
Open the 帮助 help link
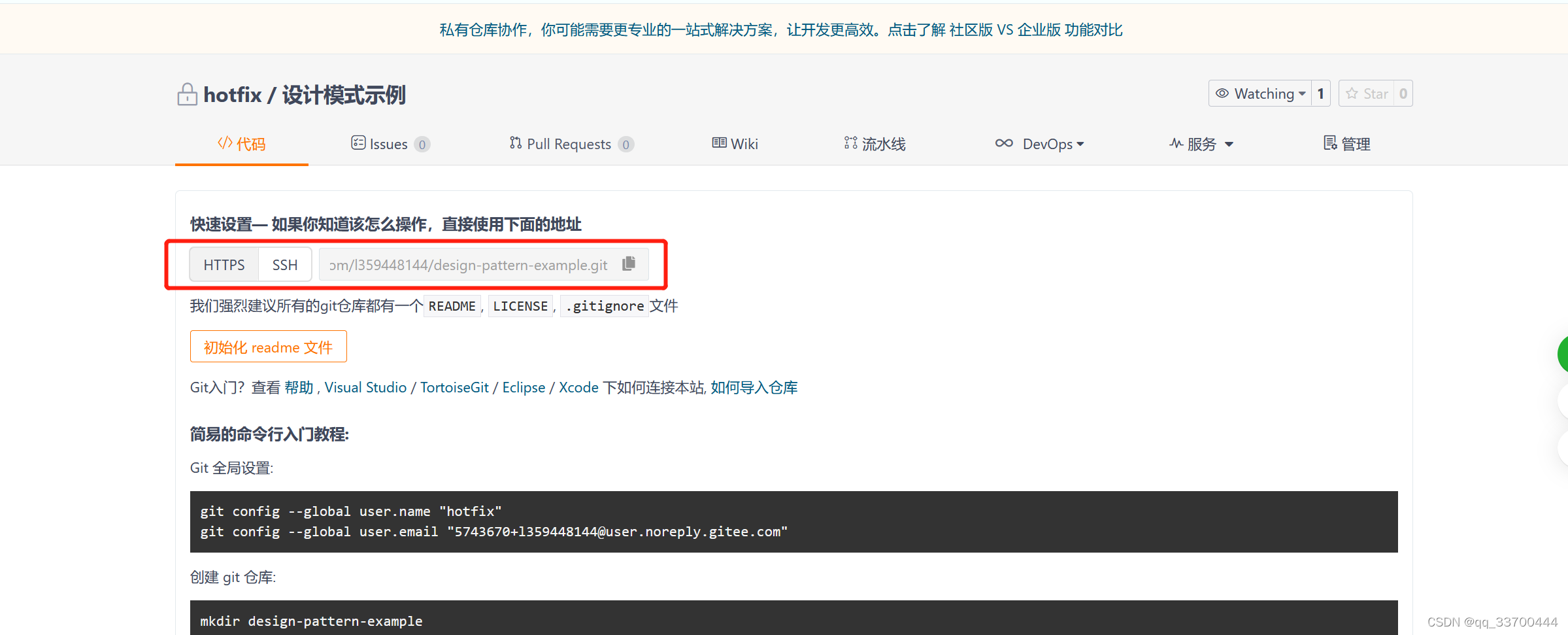click(x=299, y=387)
